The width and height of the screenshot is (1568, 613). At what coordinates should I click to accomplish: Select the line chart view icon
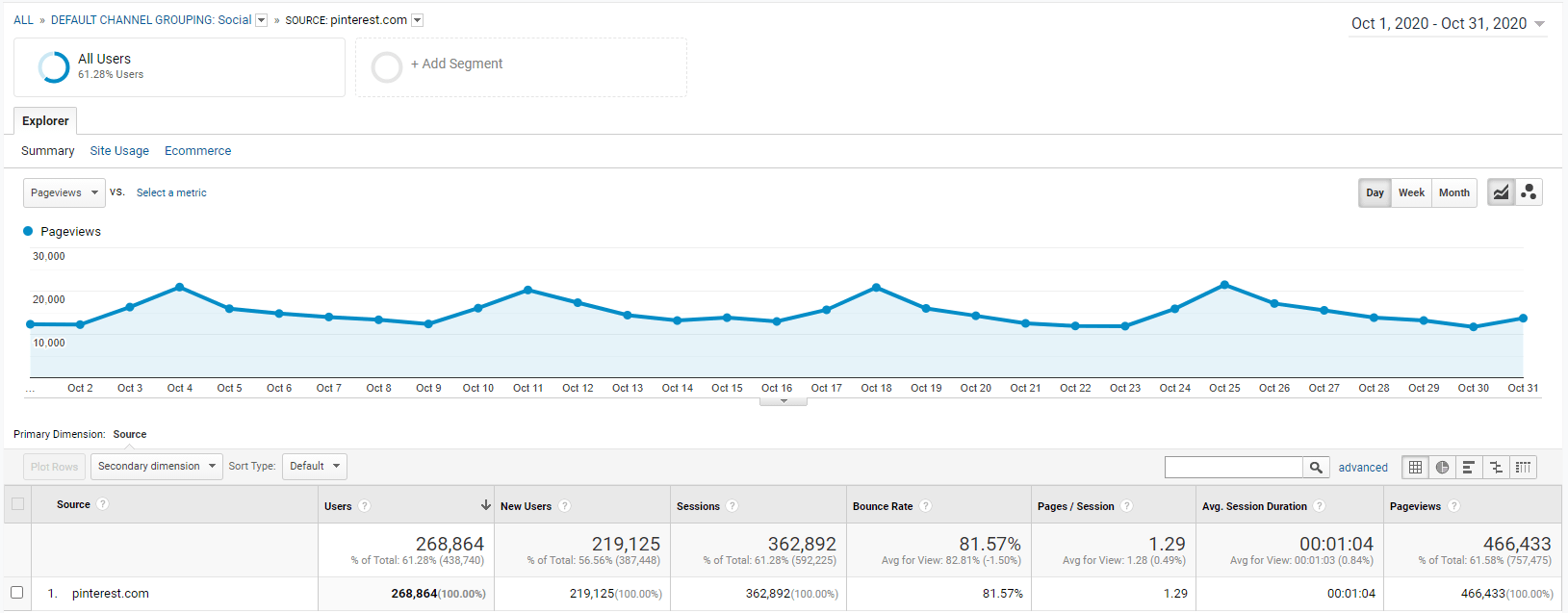click(1501, 192)
